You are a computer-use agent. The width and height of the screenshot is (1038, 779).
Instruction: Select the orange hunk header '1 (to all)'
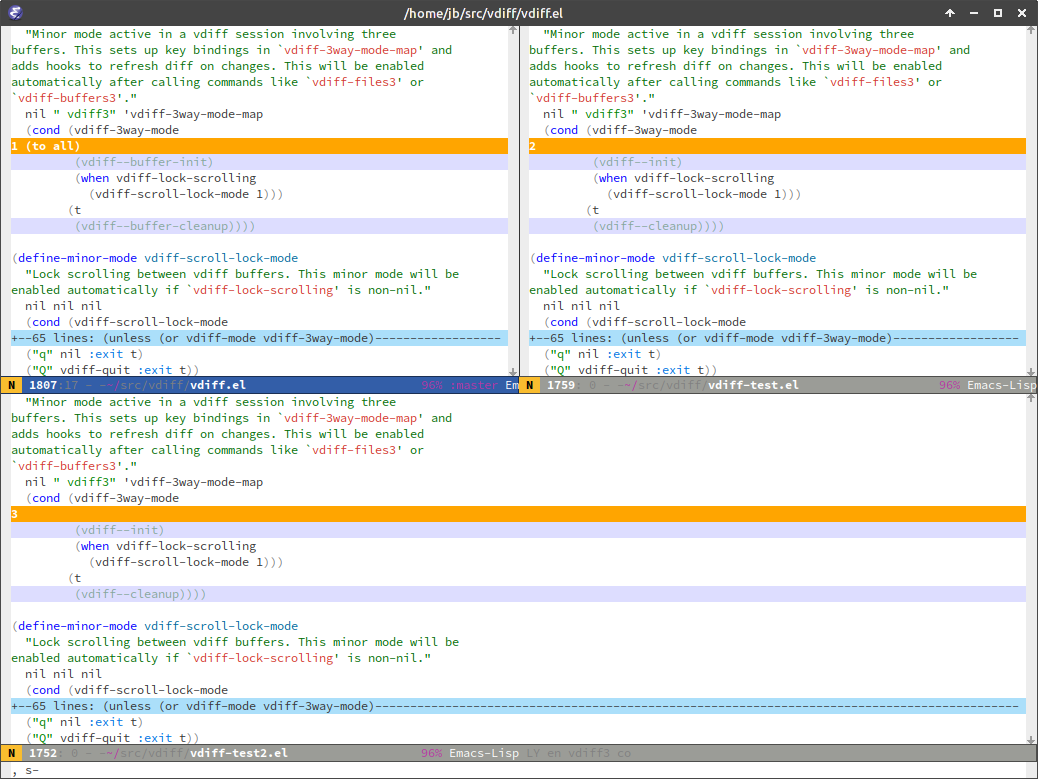point(260,146)
